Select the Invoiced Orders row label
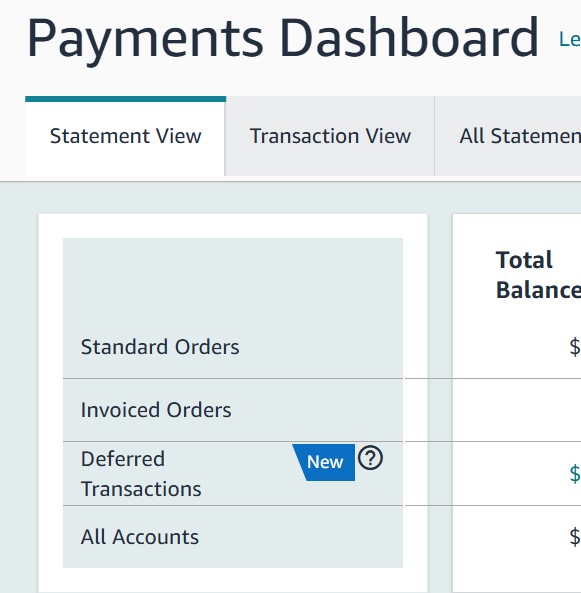This screenshot has width=581, height=593. pos(156,410)
